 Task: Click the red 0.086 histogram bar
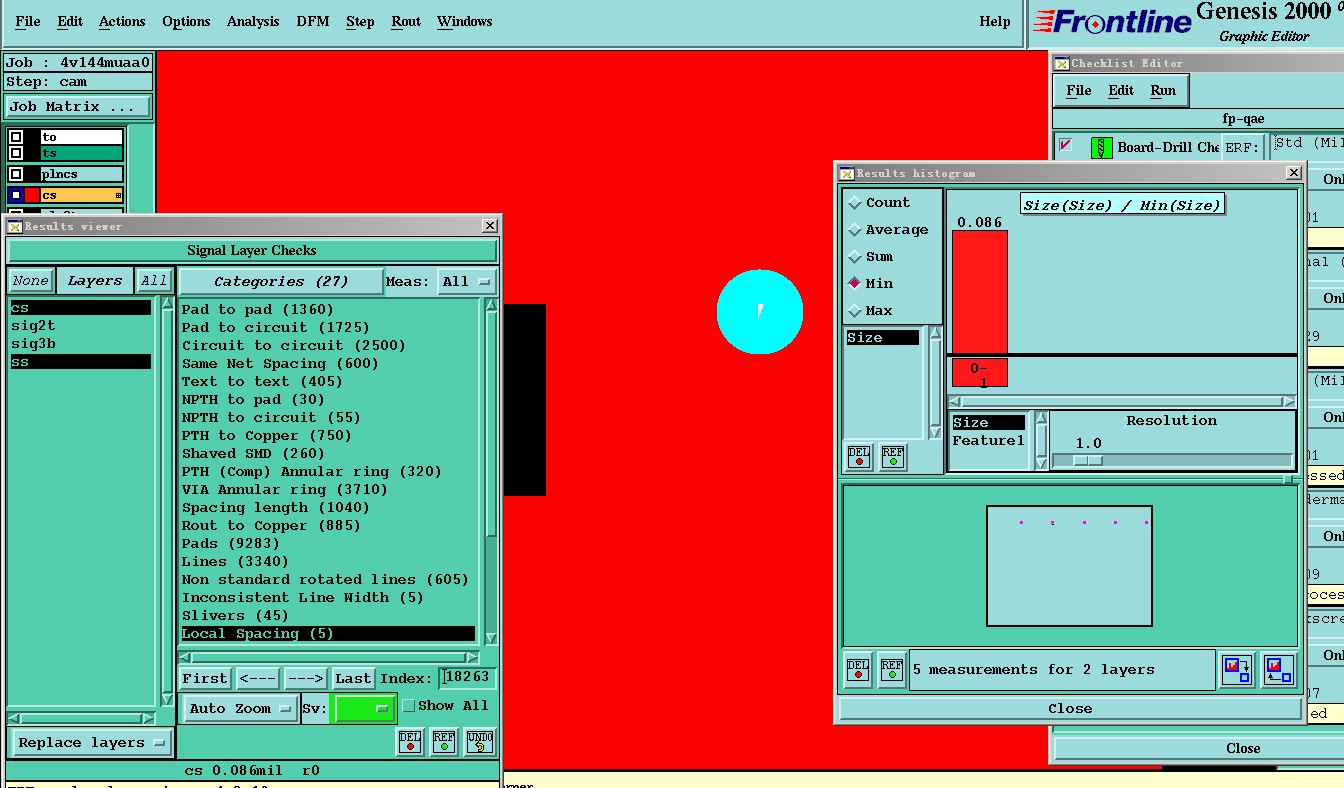980,292
